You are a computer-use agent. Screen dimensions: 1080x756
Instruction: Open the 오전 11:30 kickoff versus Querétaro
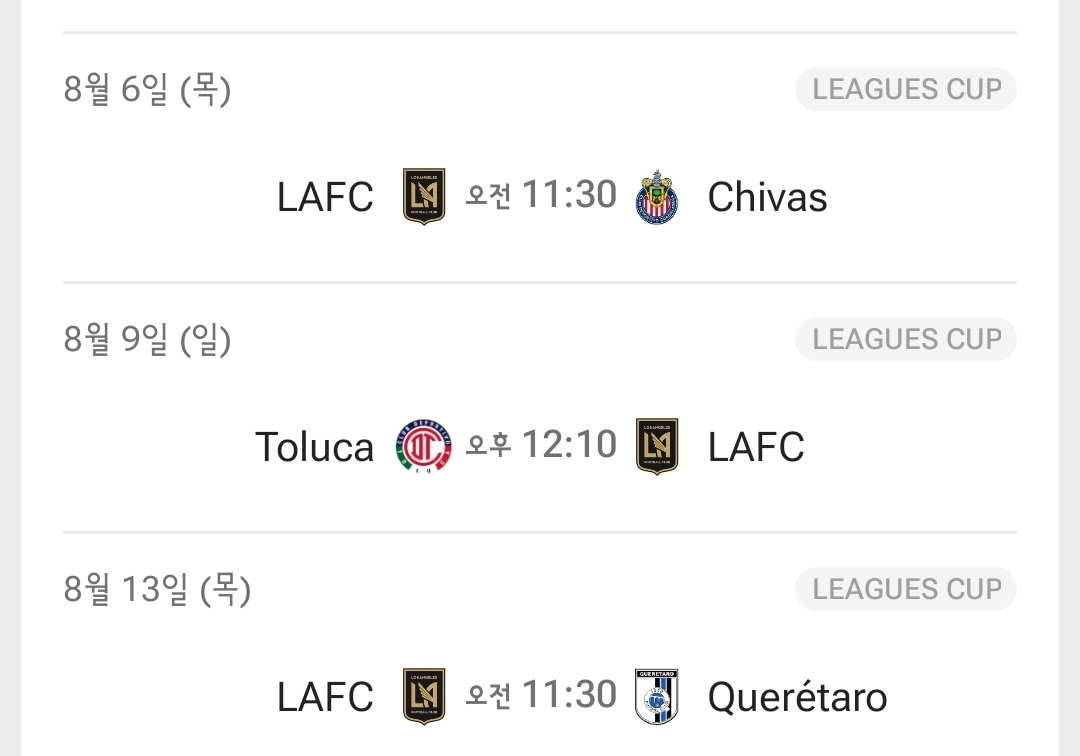tap(541, 694)
